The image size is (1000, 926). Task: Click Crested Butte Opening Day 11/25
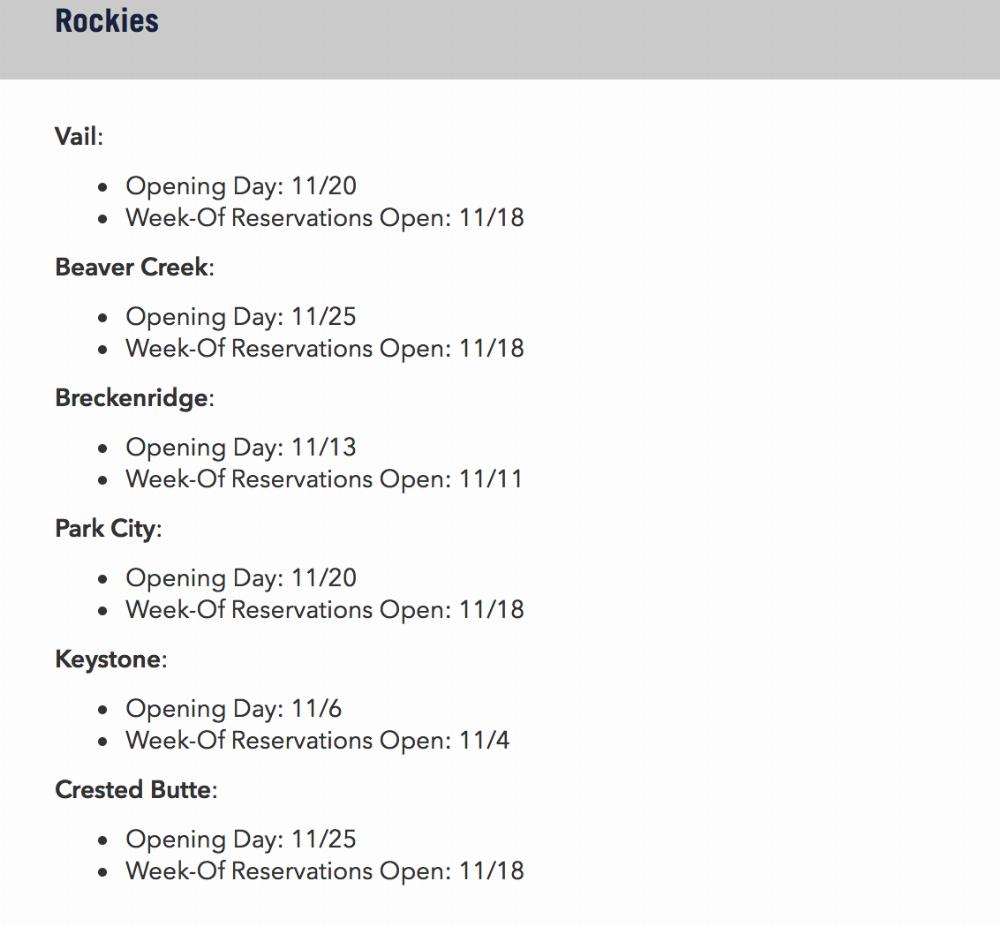pyautogui.click(x=241, y=840)
